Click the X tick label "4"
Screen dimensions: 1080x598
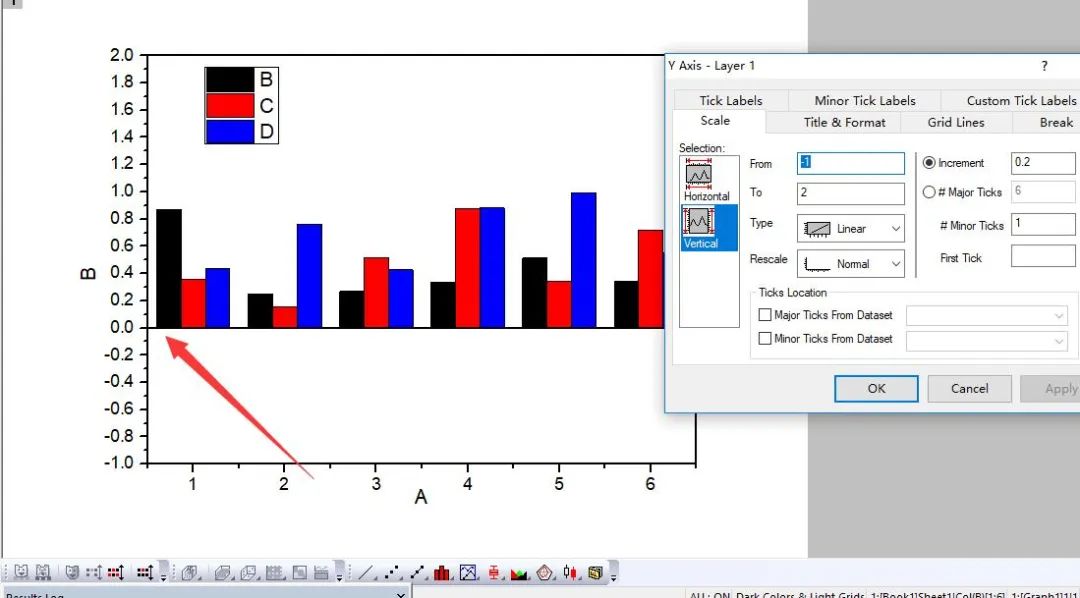468,484
